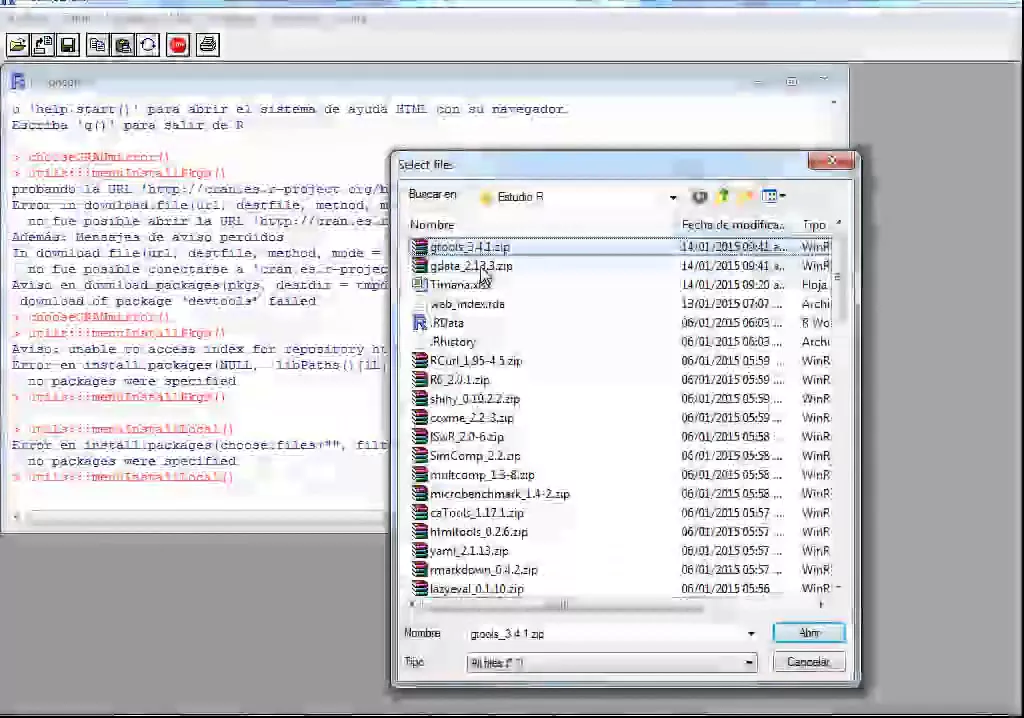Click the Copy toolbar icon in RGui
The image size is (1024, 718).
[97, 45]
